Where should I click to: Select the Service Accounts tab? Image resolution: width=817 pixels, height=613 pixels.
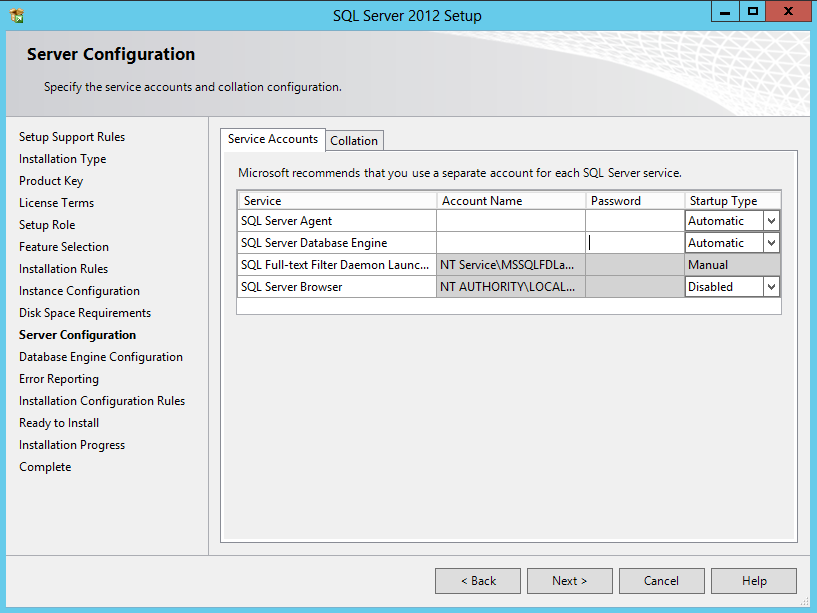[273, 139]
